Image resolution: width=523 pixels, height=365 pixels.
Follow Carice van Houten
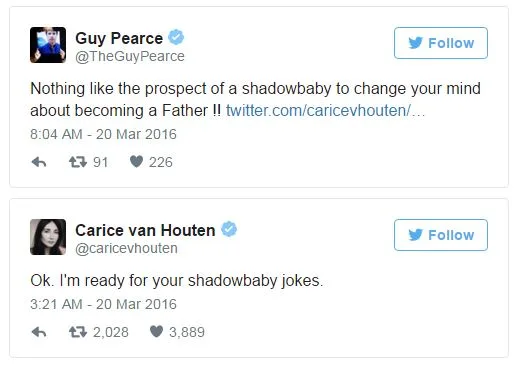tap(441, 235)
